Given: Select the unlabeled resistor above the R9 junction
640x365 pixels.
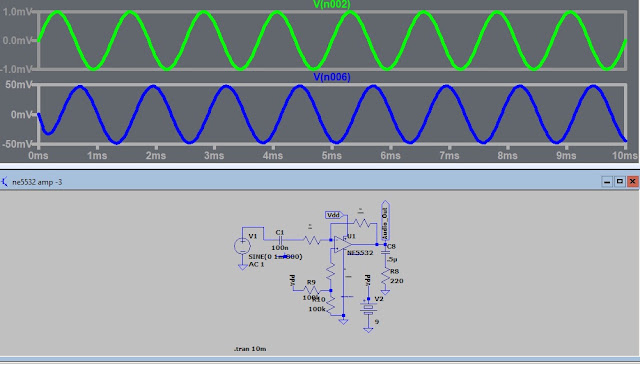Looking at the screenshot, I should click(x=331, y=272).
